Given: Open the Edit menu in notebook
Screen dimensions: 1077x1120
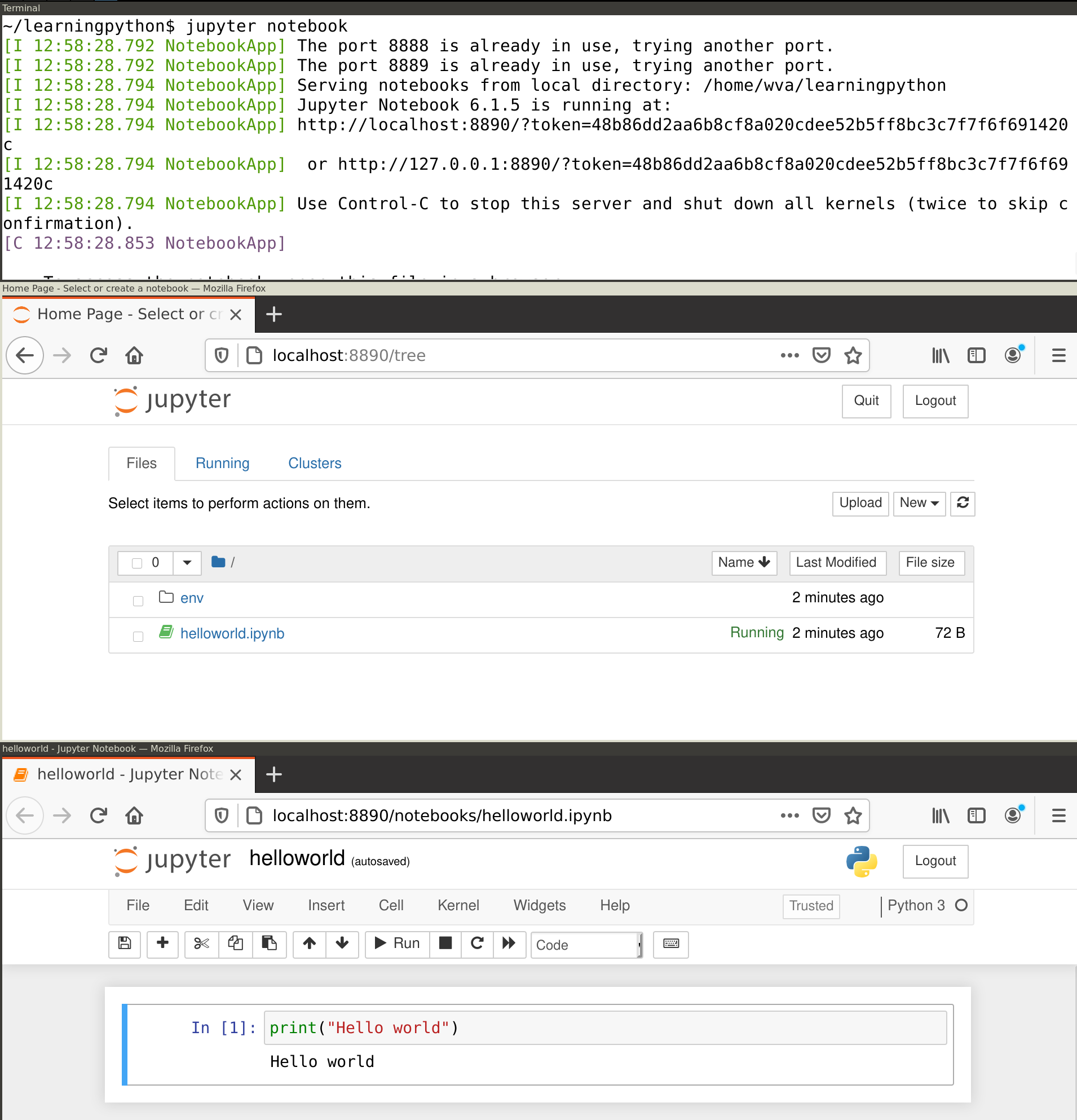Looking at the screenshot, I should (x=196, y=905).
